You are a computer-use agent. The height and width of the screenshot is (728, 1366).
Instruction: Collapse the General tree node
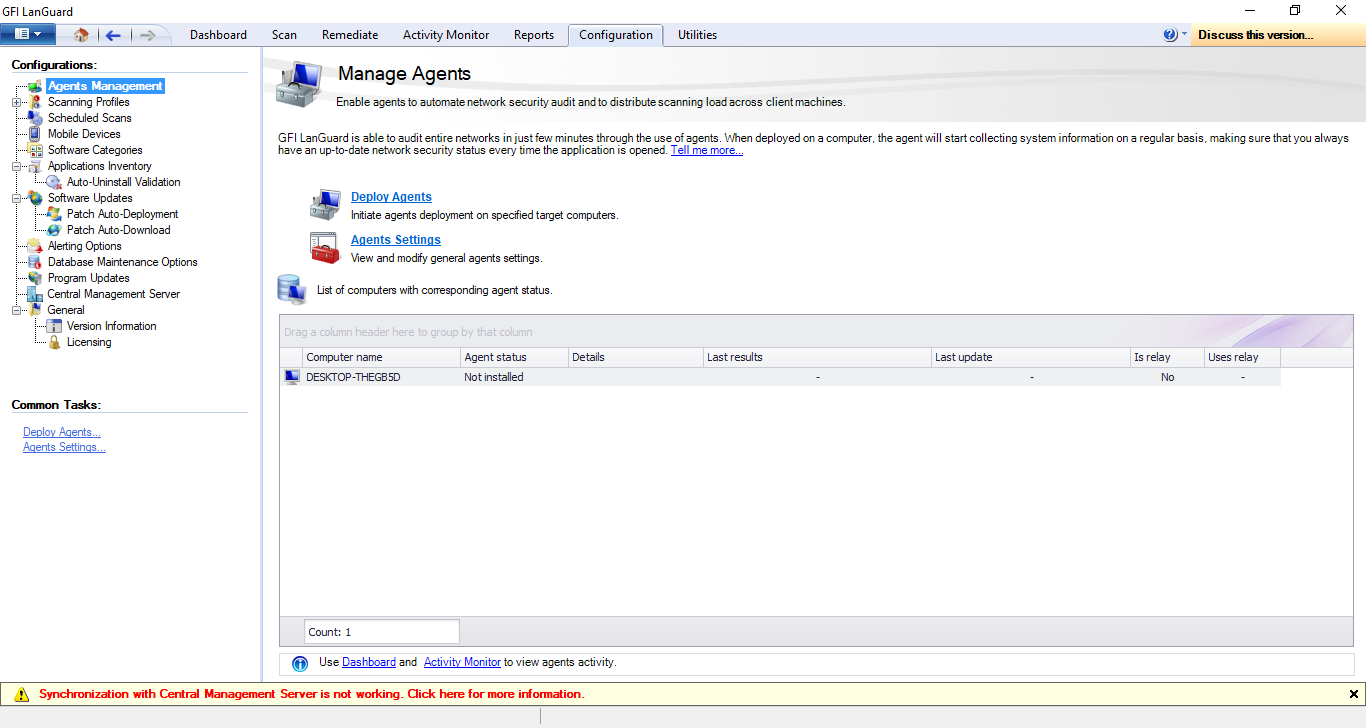point(16,310)
